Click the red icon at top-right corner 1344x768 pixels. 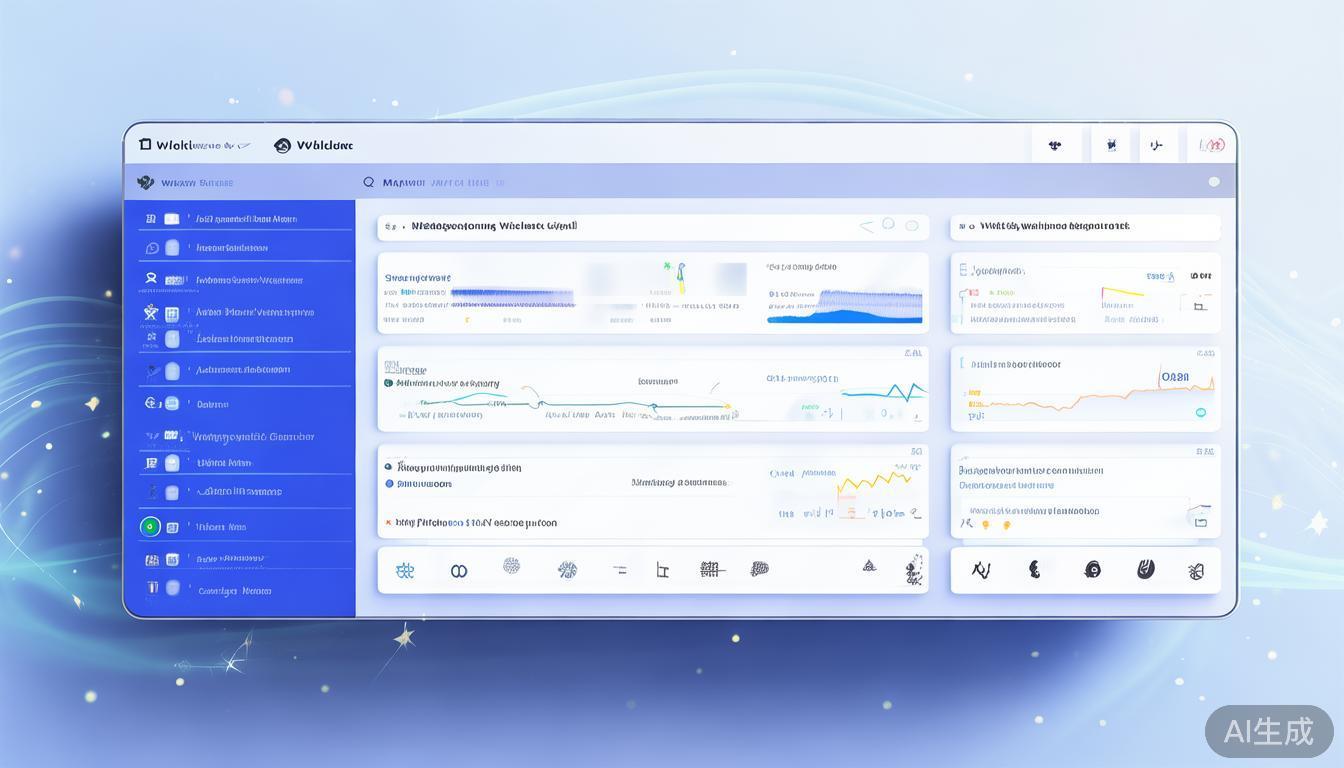pyautogui.click(x=1211, y=145)
